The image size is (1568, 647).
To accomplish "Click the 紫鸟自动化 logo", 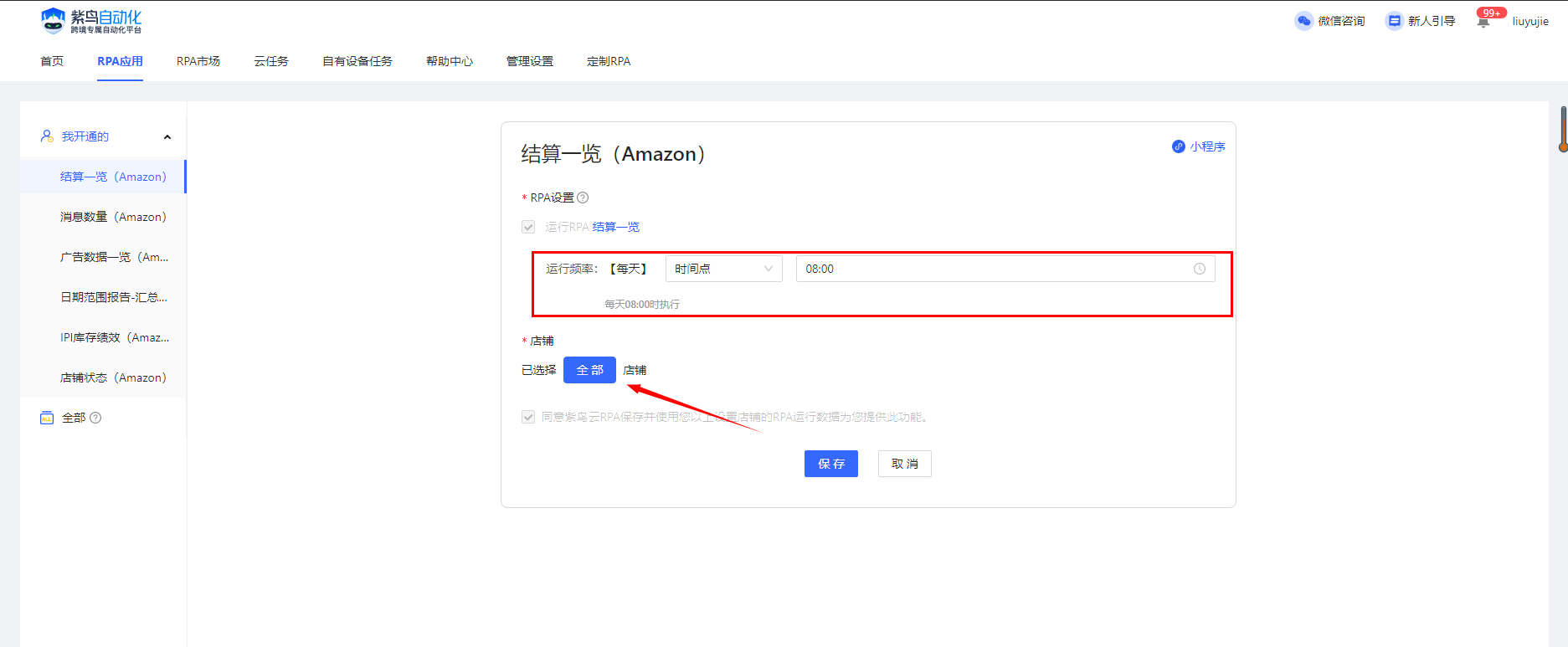I will pyautogui.click(x=91, y=21).
